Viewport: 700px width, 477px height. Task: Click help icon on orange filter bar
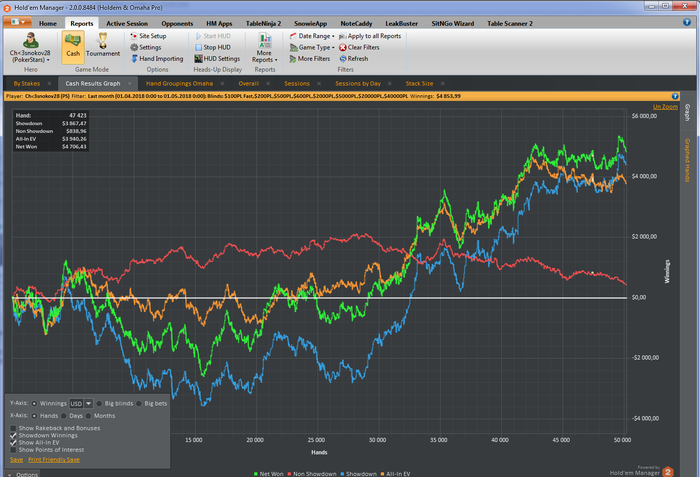click(x=675, y=96)
